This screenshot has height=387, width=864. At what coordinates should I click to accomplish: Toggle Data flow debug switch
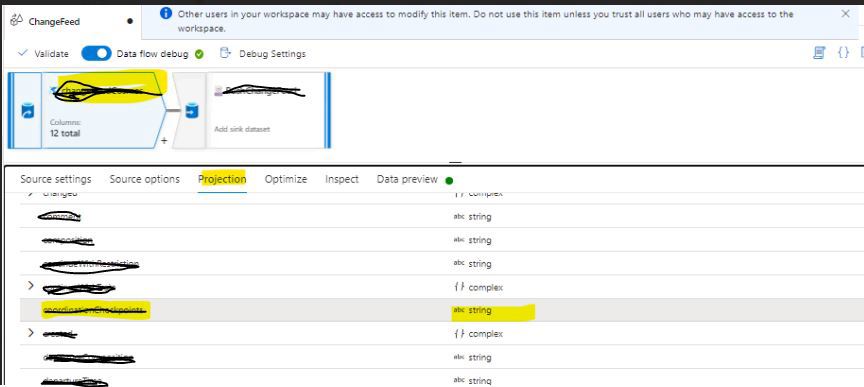(x=96, y=53)
